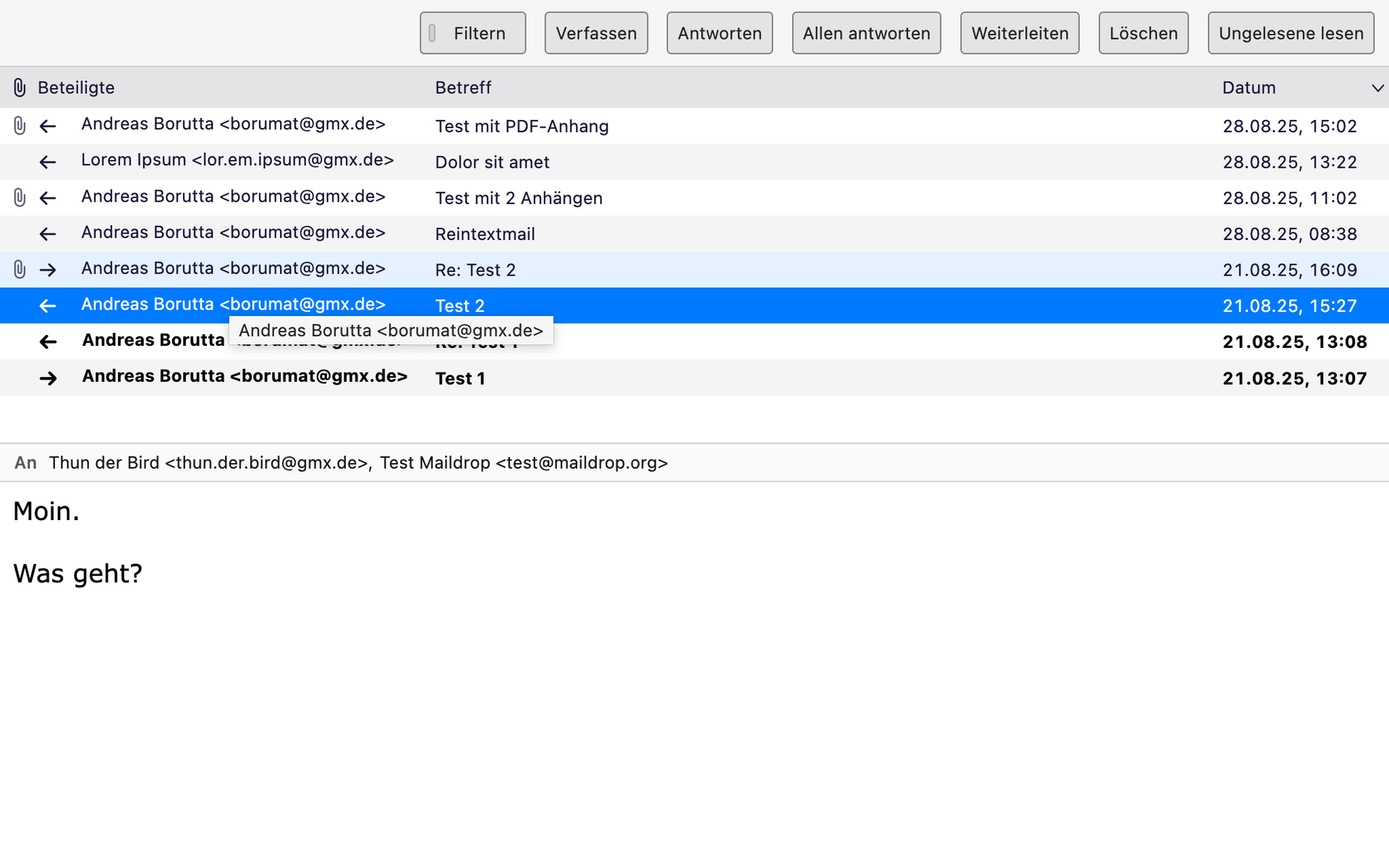Image resolution: width=1389 pixels, height=868 pixels.
Task: Click attachment icon on 'Test mit 2 Anhängen' row
Action: [20, 197]
